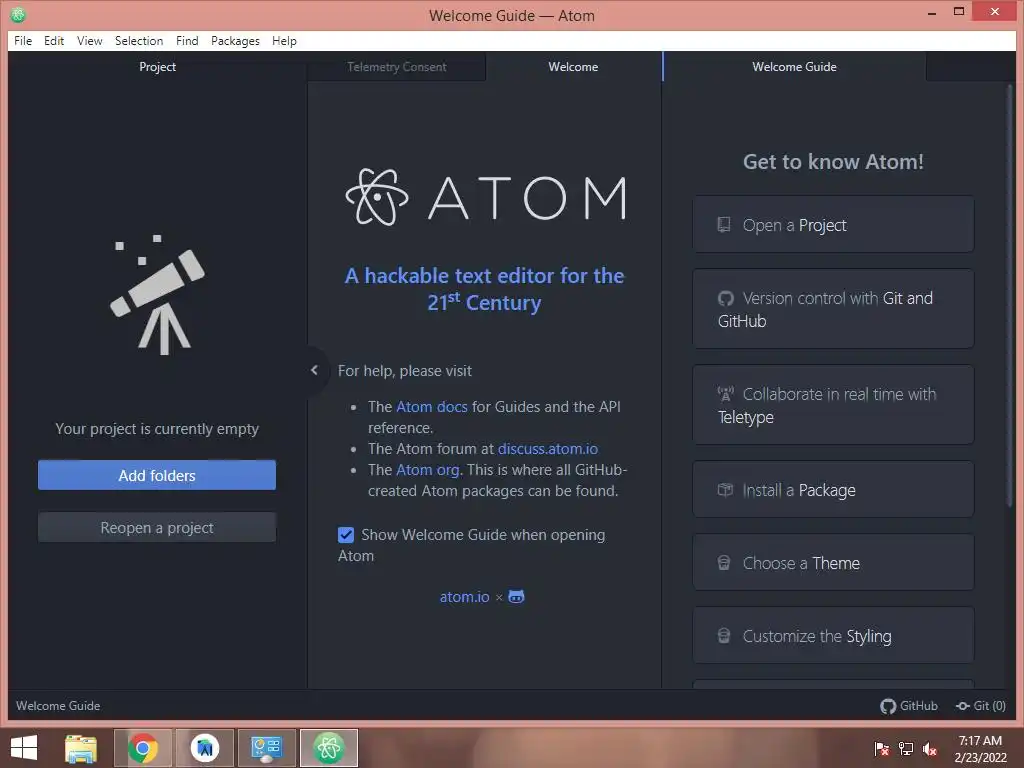Click the muted volume tray icon
Screen dimensions: 1024x768
pos(930,749)
